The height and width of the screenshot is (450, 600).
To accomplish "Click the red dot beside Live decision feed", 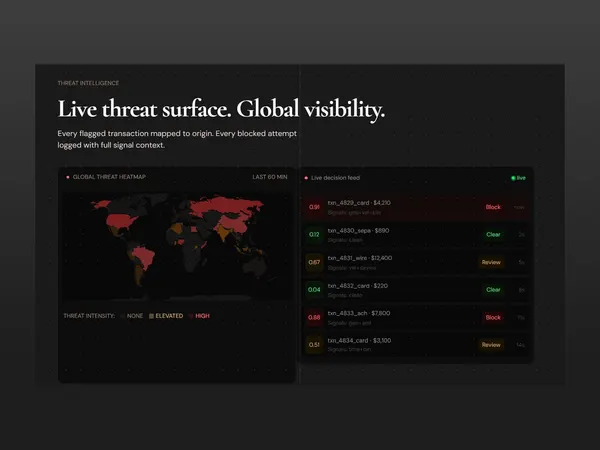I will point(306,178).
